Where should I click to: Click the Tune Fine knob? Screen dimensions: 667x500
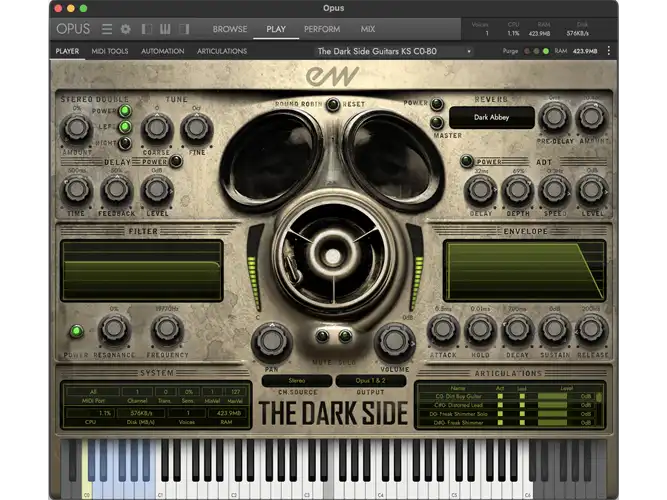196,127
